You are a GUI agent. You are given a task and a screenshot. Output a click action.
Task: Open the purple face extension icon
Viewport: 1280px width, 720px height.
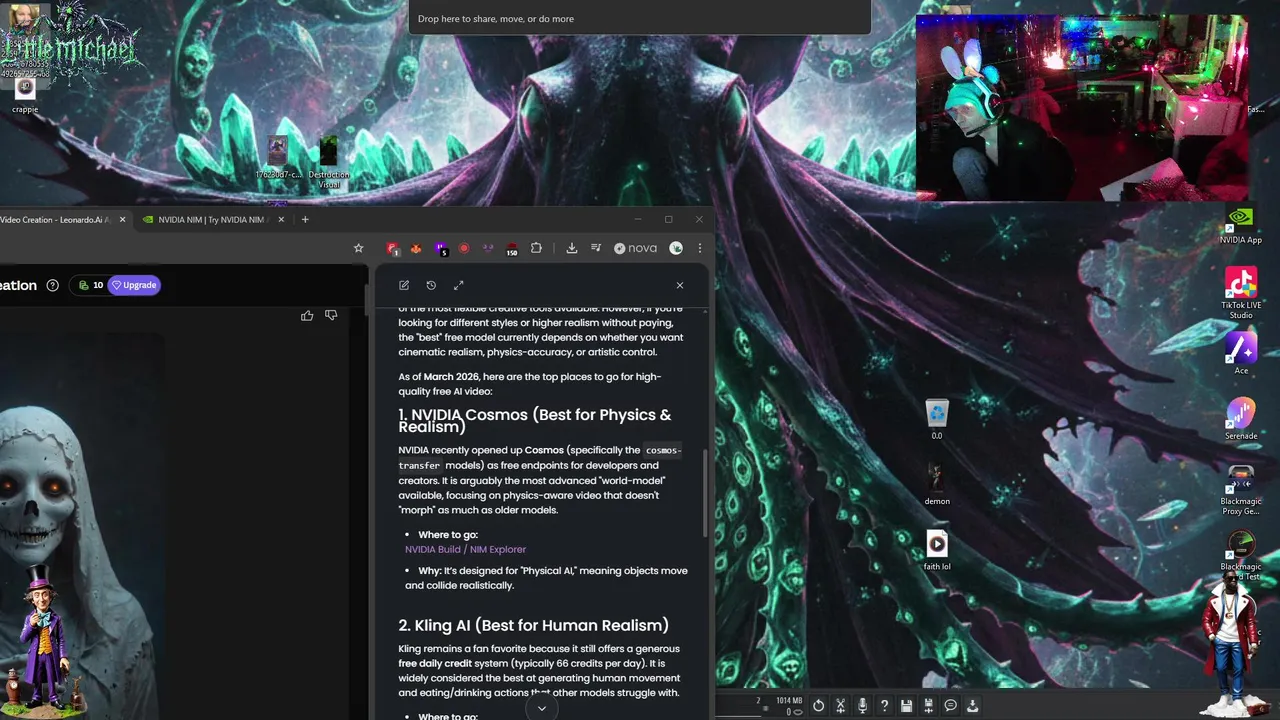[x=488, y=248]
